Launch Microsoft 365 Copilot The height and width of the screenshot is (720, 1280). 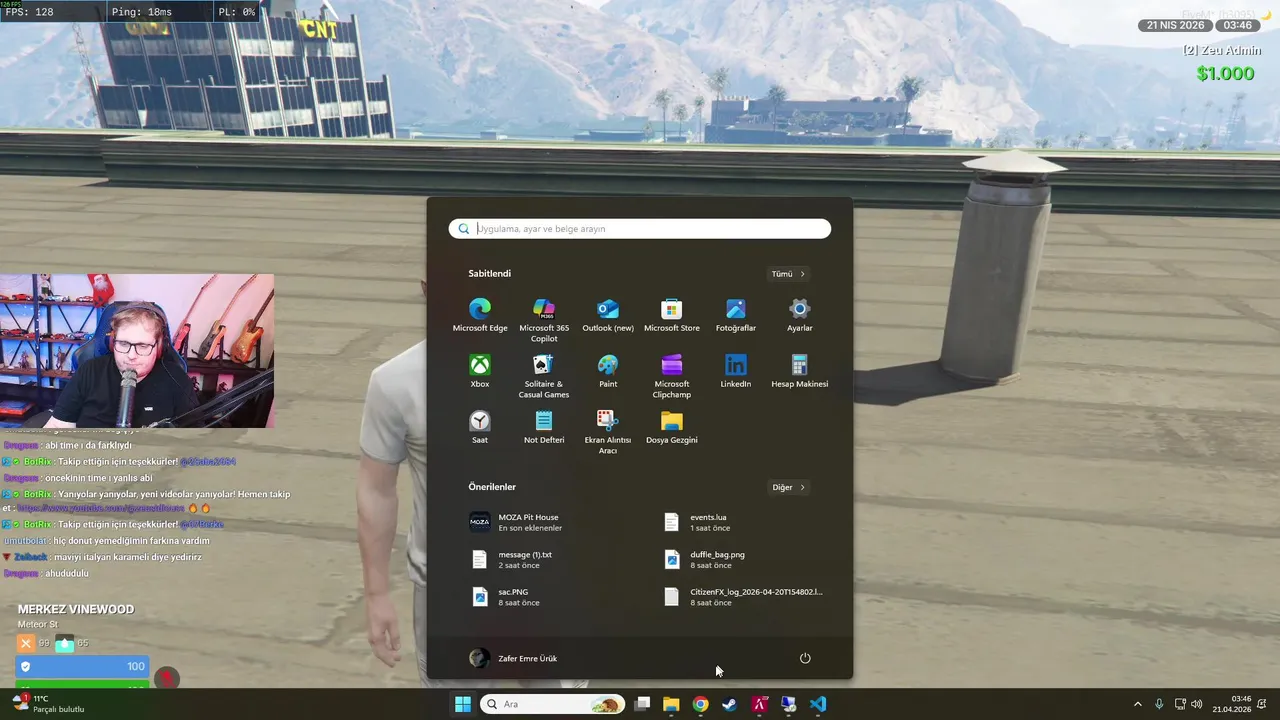click(544, 320)
